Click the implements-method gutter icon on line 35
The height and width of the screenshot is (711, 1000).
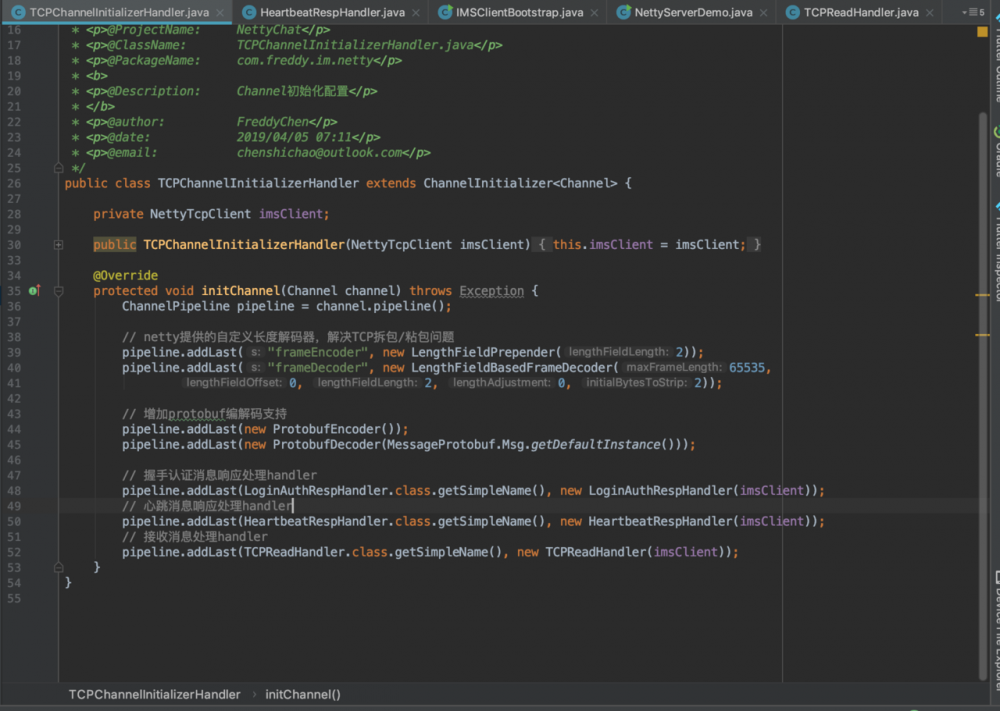[33, 291]
